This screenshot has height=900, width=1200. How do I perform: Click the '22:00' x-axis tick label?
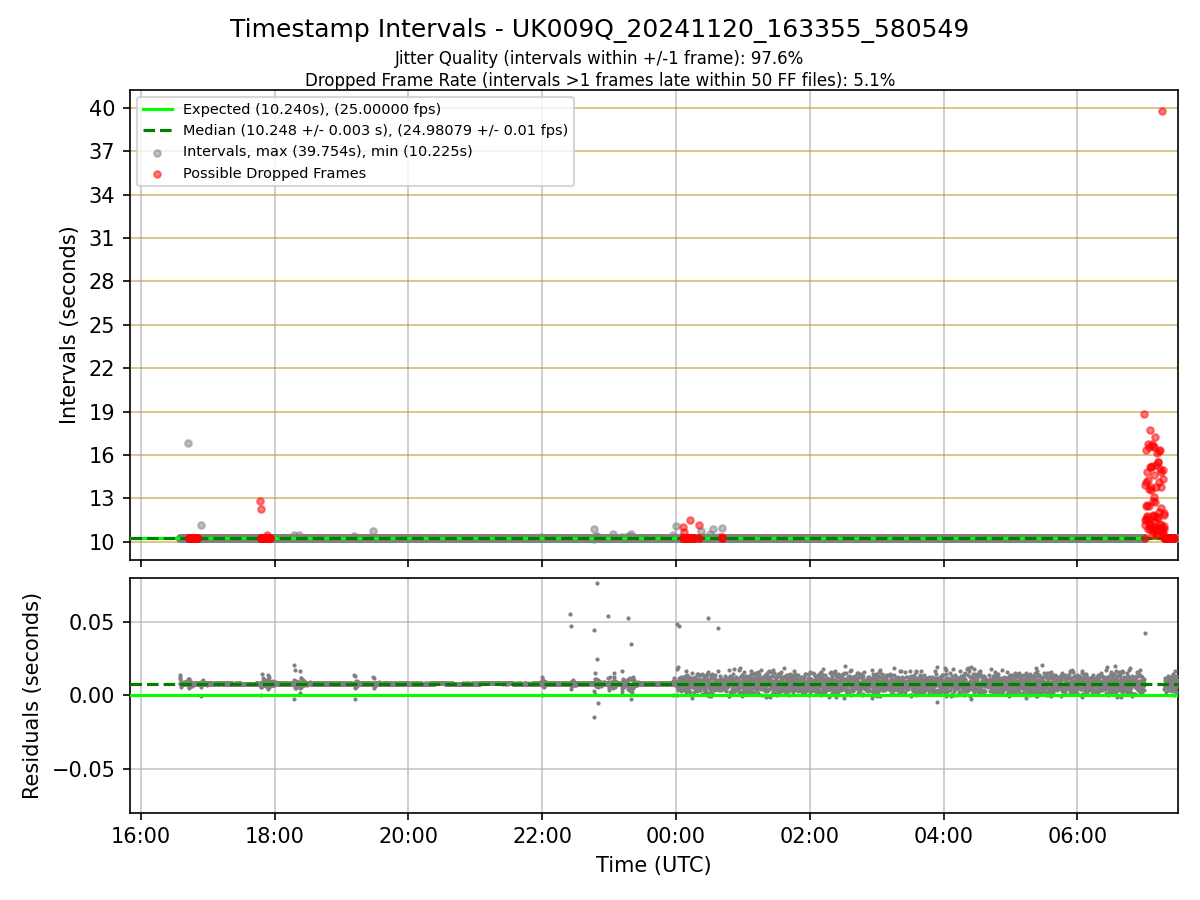pyautogui.click(x=542, y=835)
